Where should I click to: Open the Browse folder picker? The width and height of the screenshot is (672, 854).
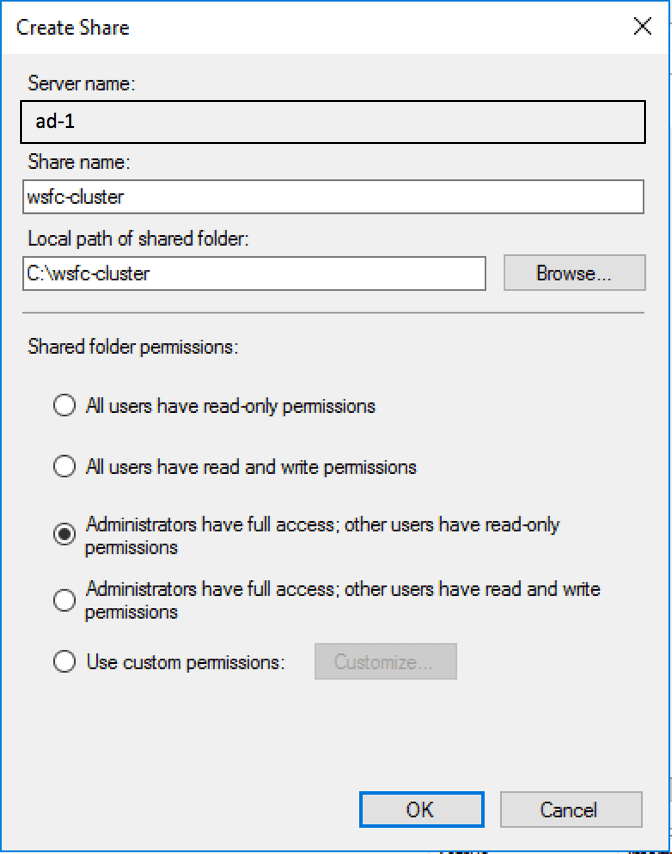tap(574, 273)
